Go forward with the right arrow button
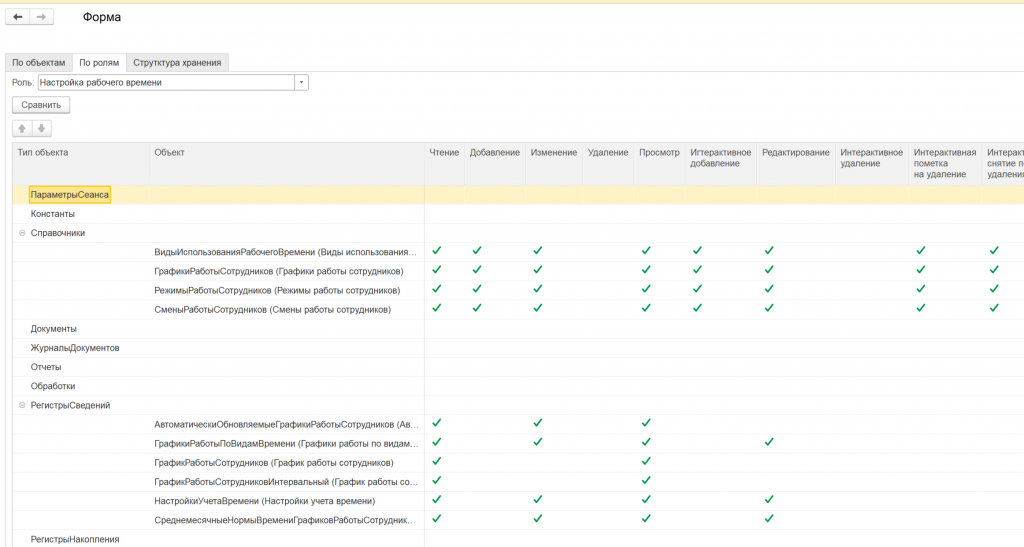Viewport: 1024px width, 547px height. (41, 17)
